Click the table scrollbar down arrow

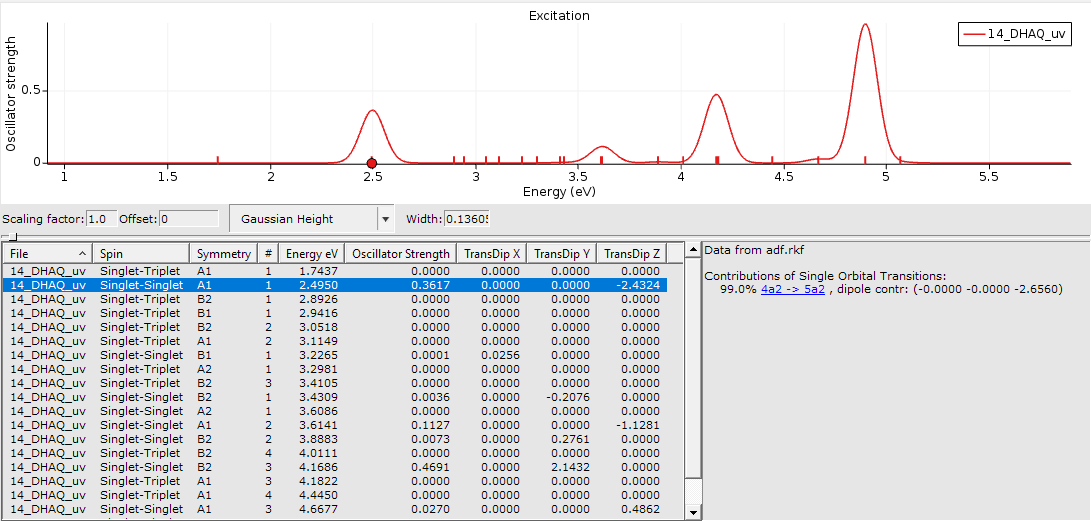(692, 513)
